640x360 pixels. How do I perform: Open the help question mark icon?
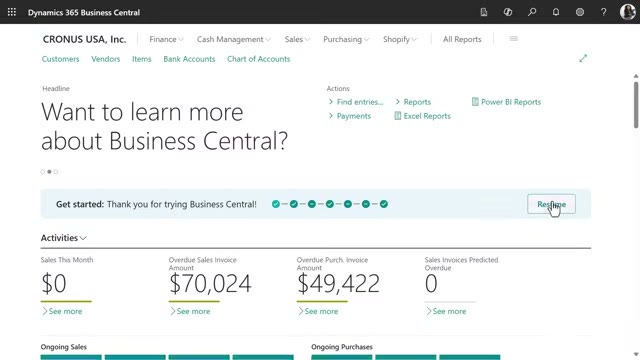[x=604, y=12]
